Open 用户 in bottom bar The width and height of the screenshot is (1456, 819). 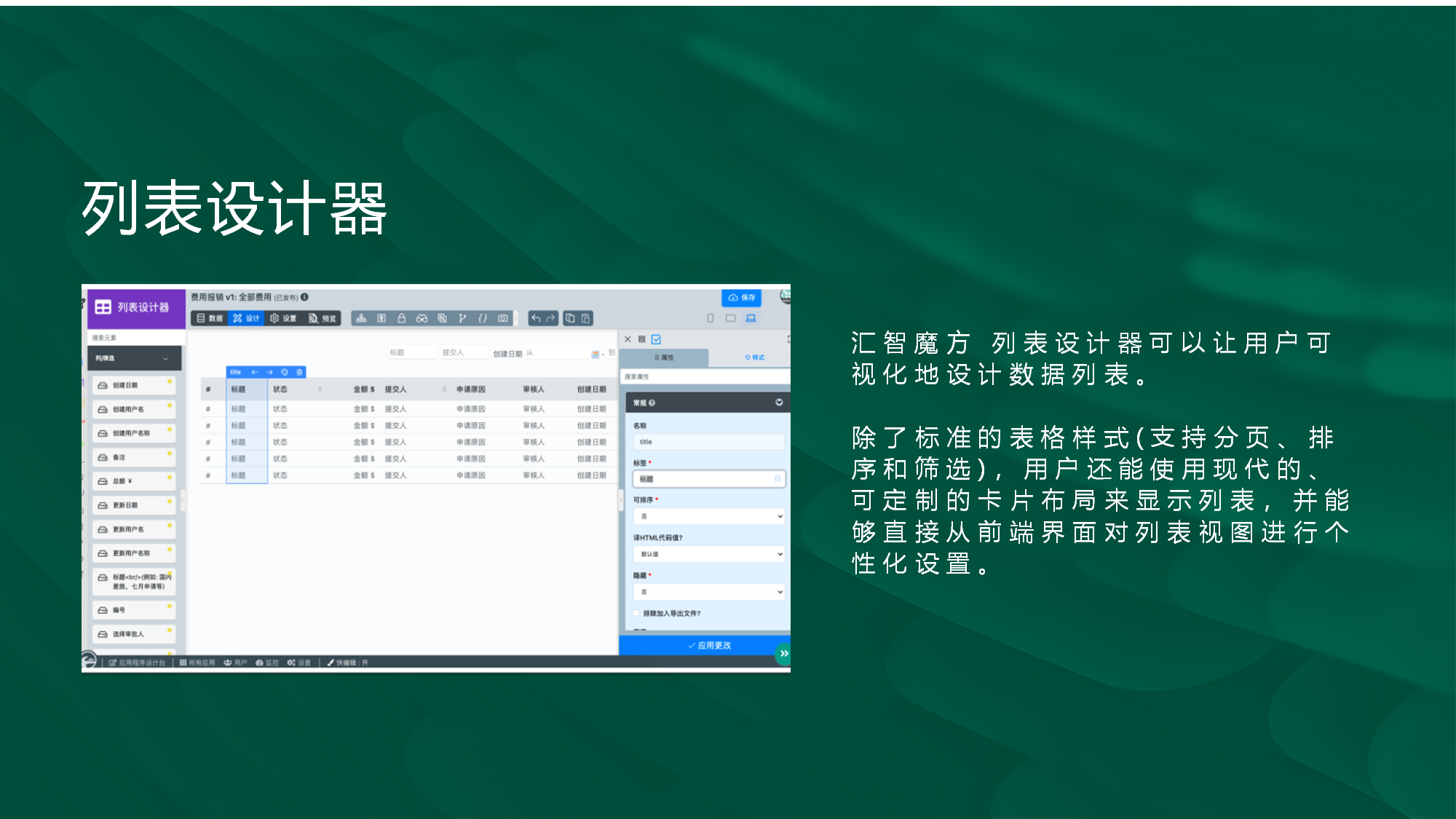point(235,662)
